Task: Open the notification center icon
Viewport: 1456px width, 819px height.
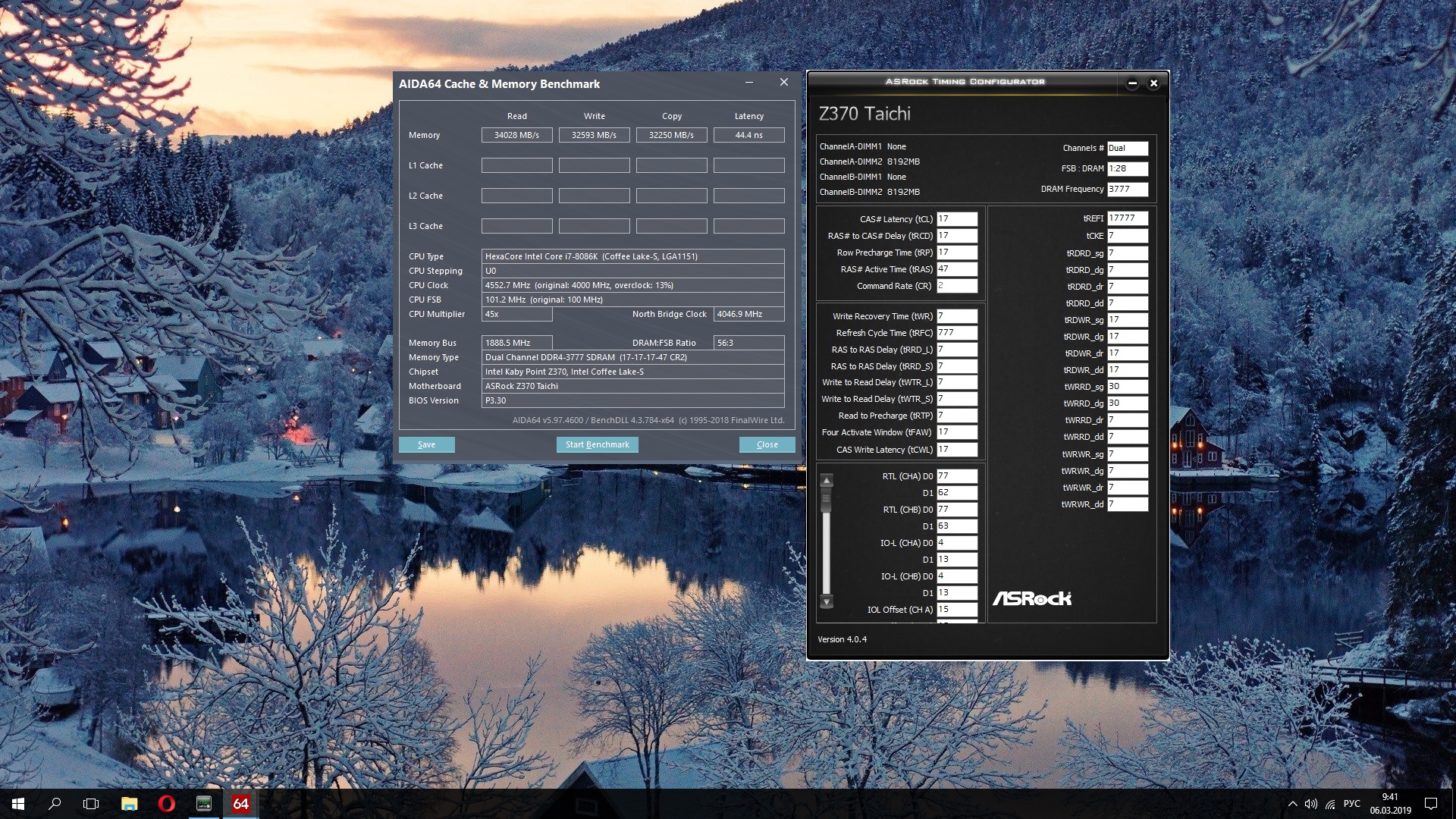Action: point(1430,804)
